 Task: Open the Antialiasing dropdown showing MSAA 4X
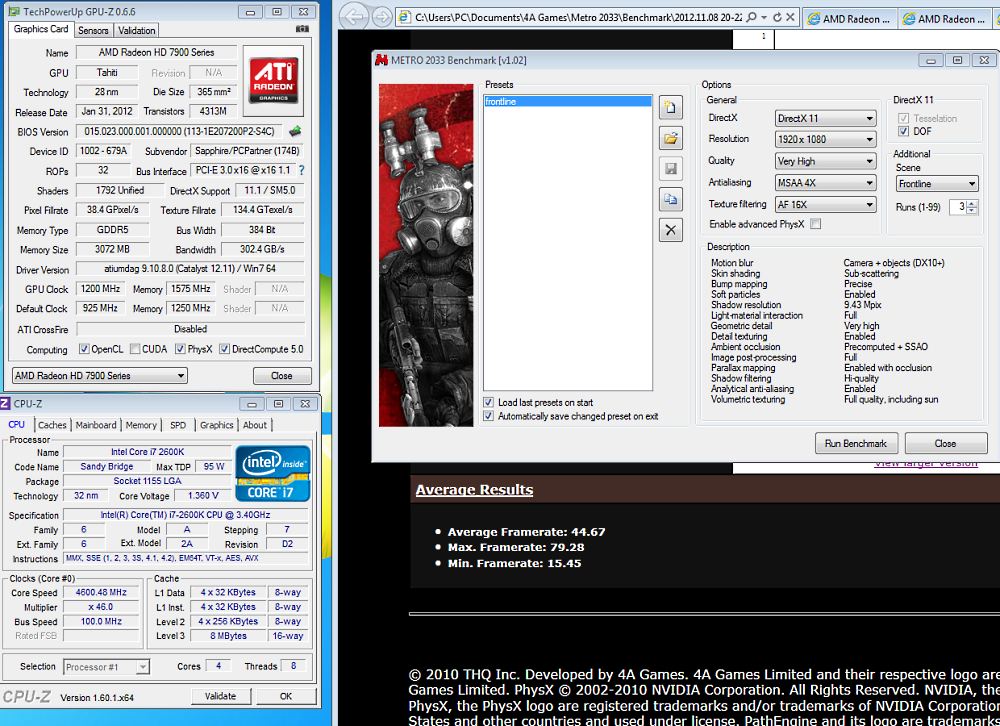click(826, 182)
